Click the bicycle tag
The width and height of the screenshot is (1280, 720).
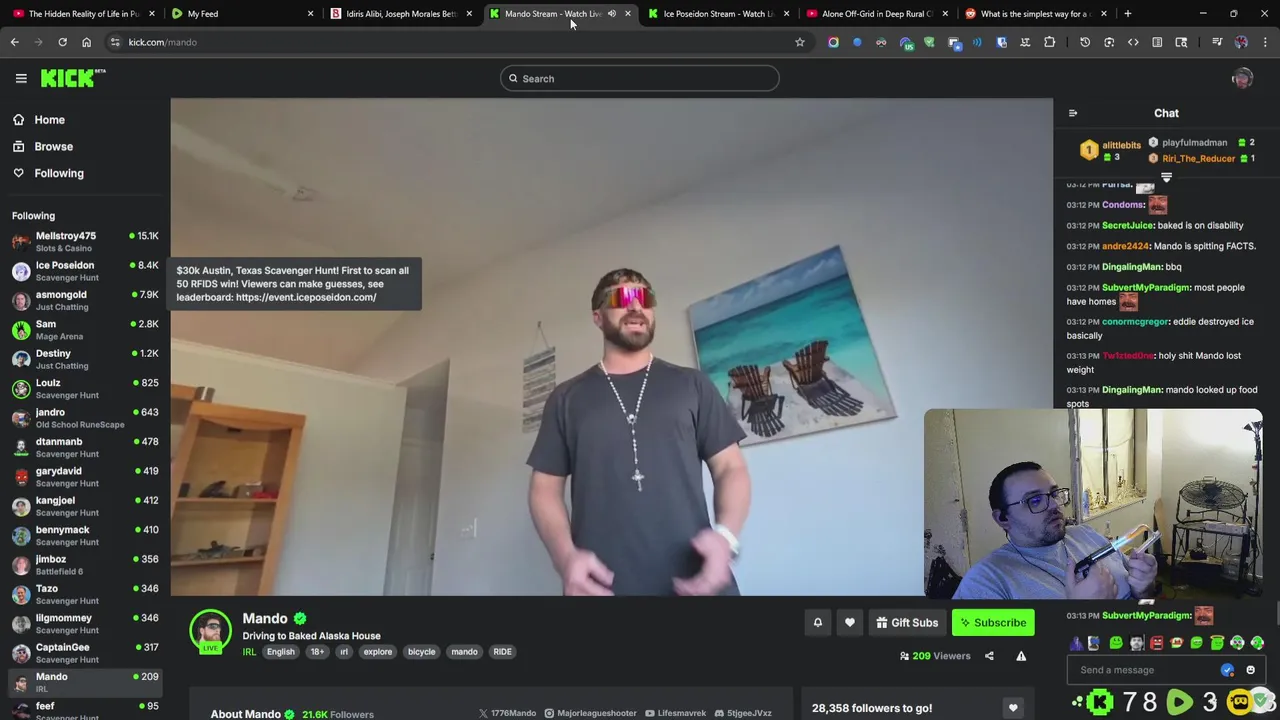pyautogui.click(x=421, y=652)
